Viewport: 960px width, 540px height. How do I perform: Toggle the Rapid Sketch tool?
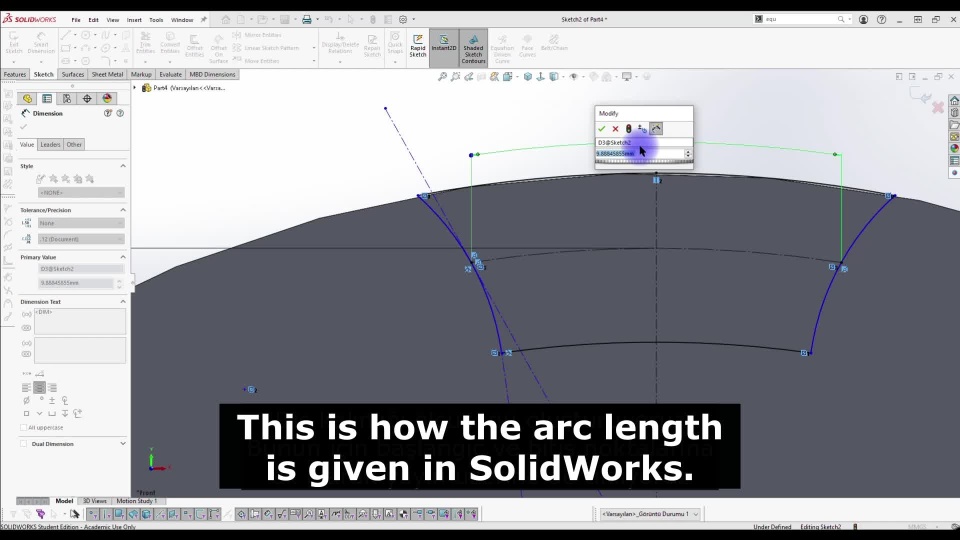tap(418, 46)
